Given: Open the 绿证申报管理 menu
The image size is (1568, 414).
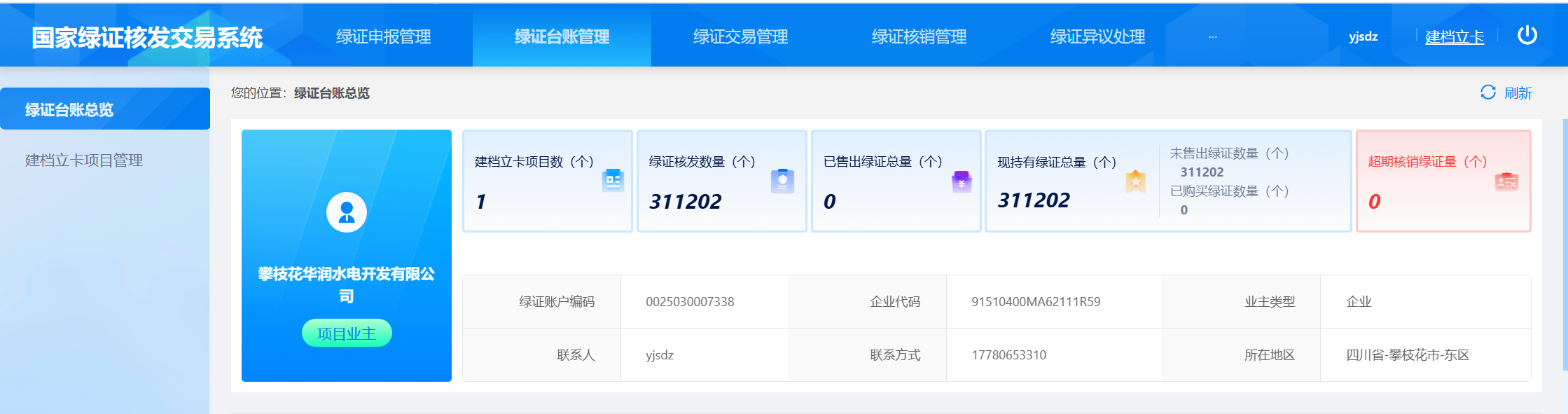Looking at the screenshot, I should [383, 36].
